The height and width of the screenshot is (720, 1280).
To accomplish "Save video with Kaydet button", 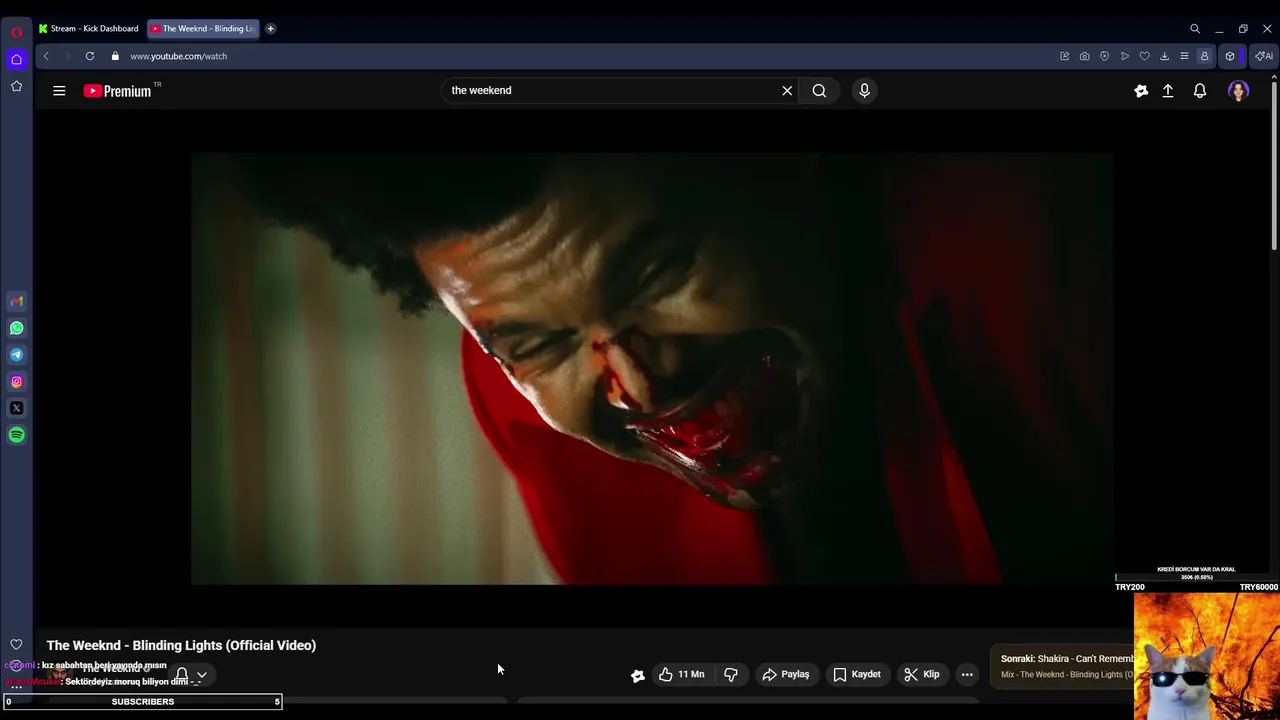I will tap(857, 675).
